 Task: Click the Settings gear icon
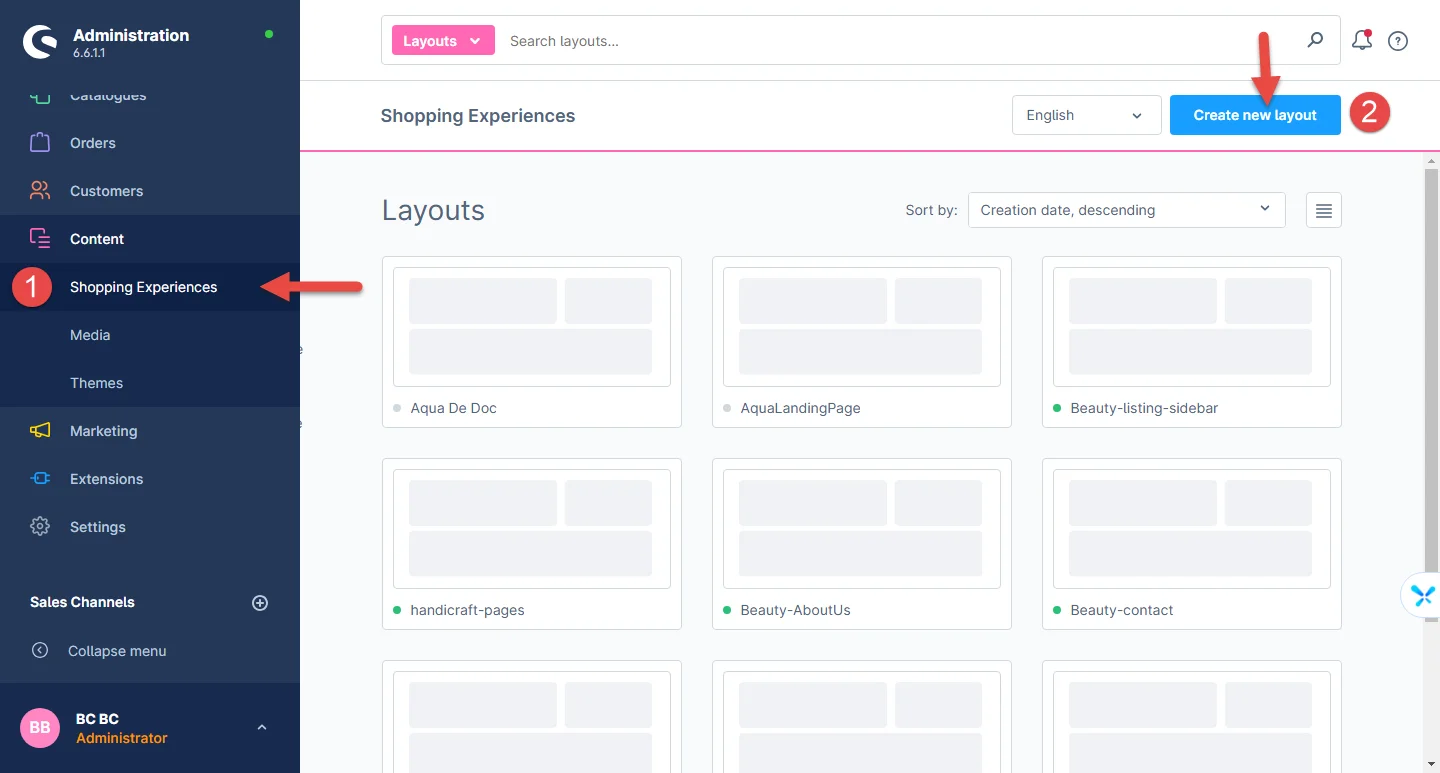pyautogui.click(x=40, y=527)
